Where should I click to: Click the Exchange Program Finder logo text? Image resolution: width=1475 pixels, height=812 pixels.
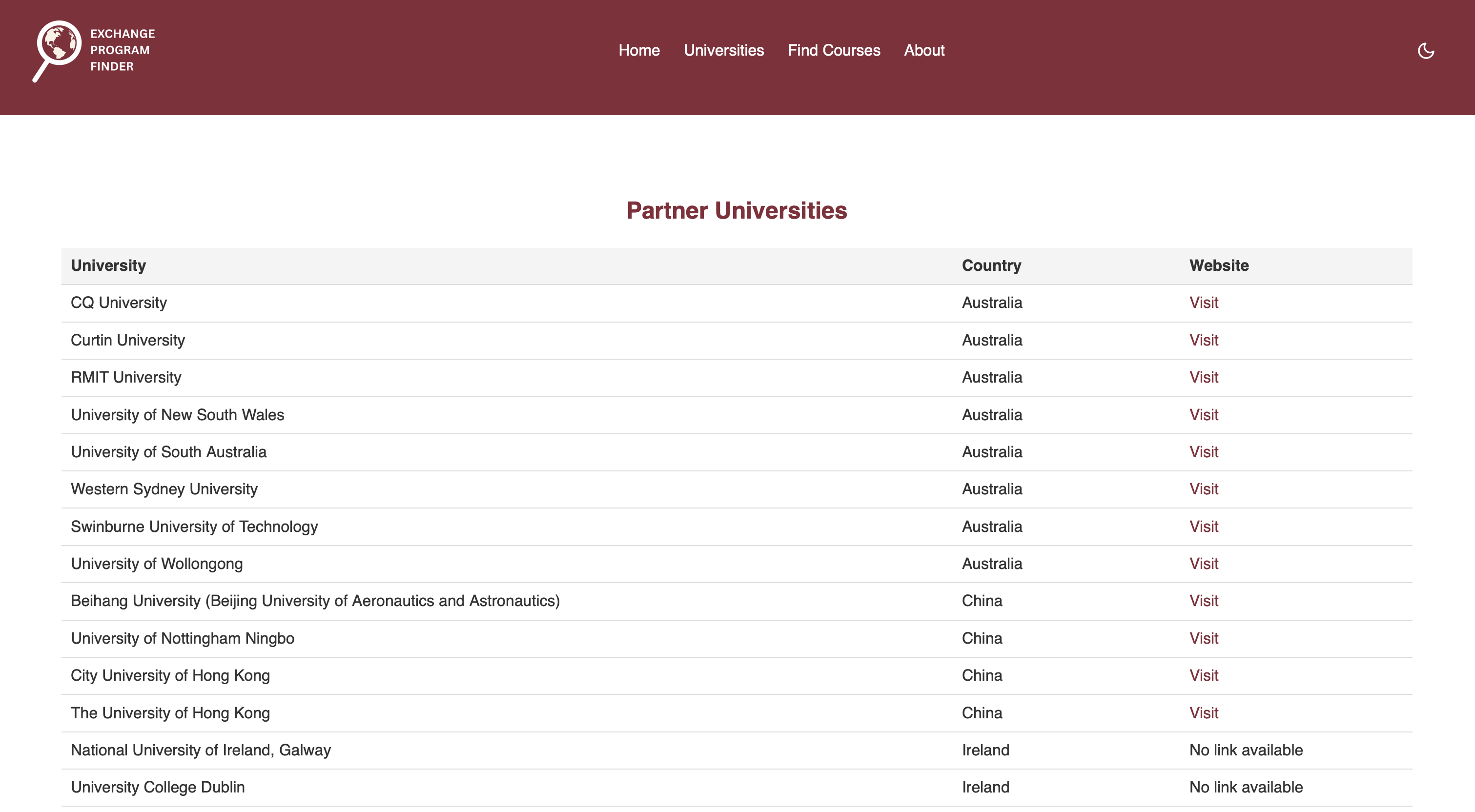click(x=122, y=50)
